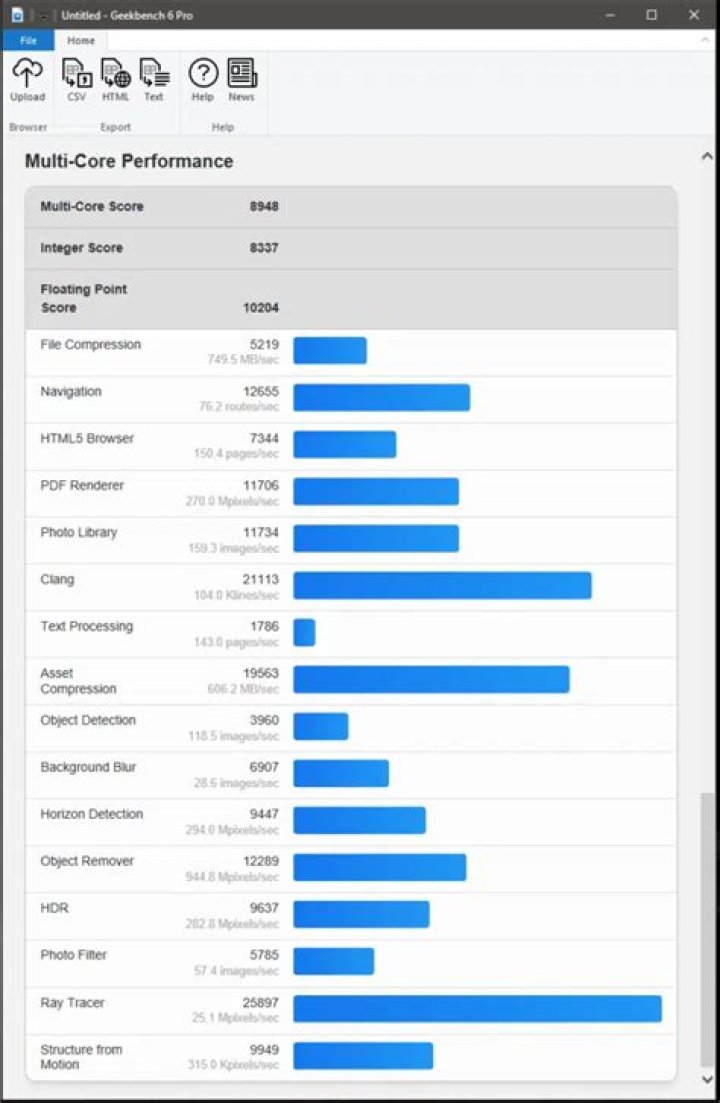Export results as CSV

(76, 80)
